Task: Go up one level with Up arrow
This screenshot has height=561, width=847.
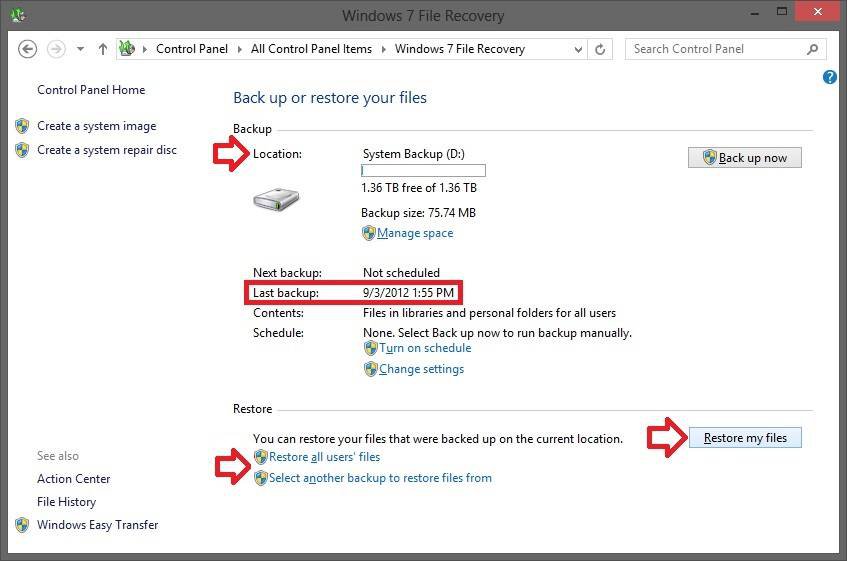Action: click(103, 49)
